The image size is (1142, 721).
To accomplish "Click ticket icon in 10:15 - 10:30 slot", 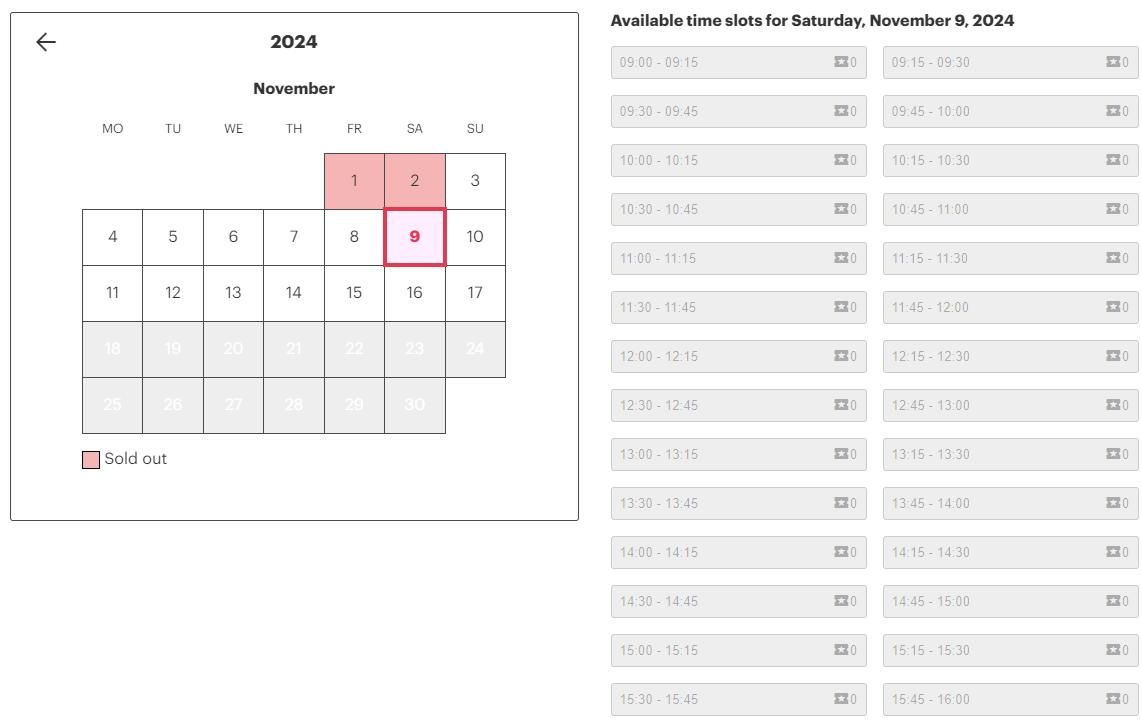I will (x=1113, y=160).
